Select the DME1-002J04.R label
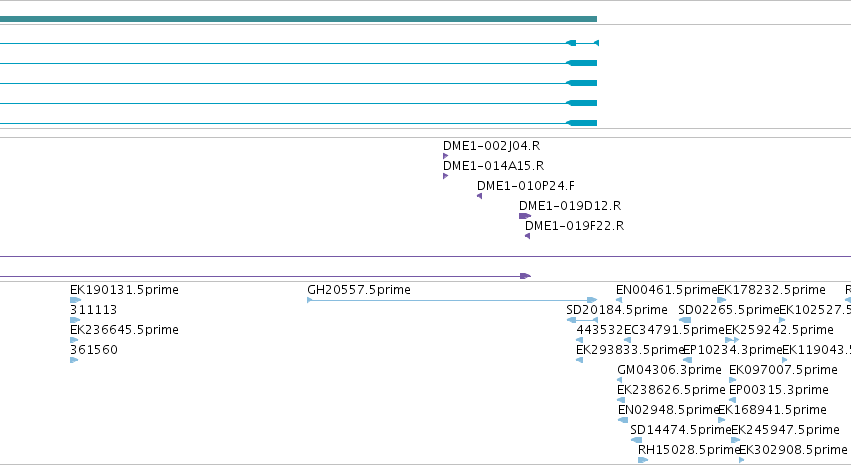This screenshot has height=465, width=851. pos(491,146)
